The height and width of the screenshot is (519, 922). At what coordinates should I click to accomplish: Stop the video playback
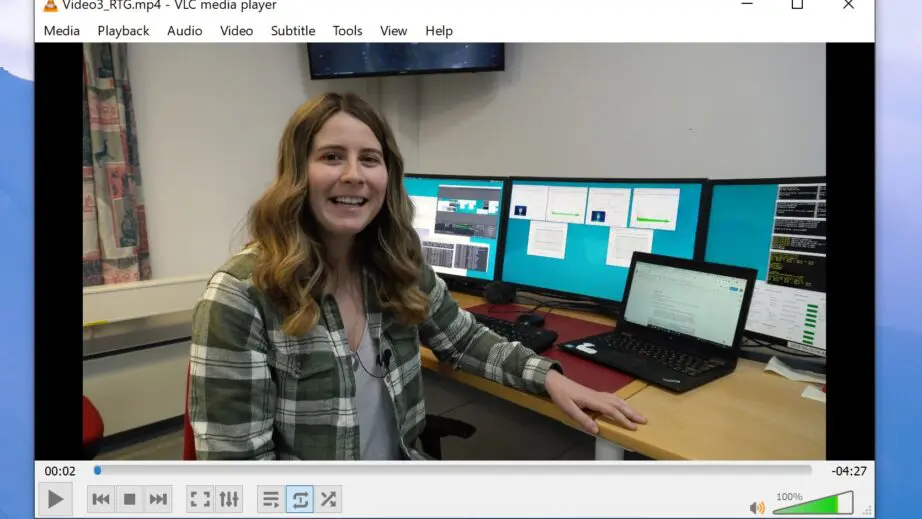pyautogui.click(x=129, y=499)
